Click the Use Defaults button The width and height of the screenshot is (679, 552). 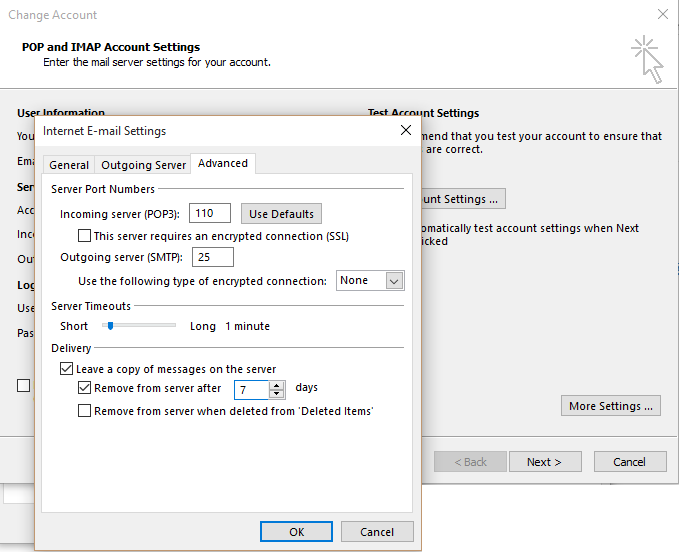[281, 213]
